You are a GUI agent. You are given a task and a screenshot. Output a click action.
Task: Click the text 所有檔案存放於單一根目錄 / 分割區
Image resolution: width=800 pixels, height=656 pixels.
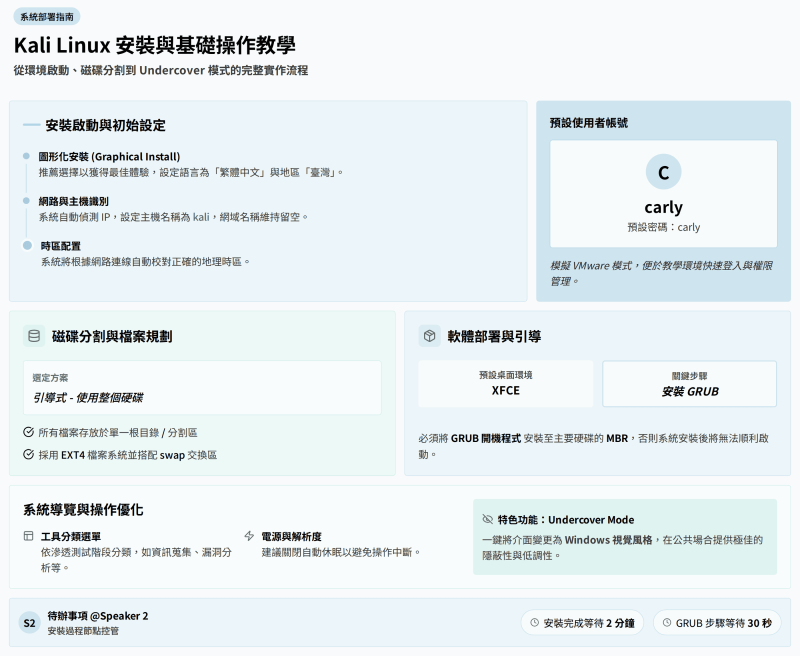[118, 433]
